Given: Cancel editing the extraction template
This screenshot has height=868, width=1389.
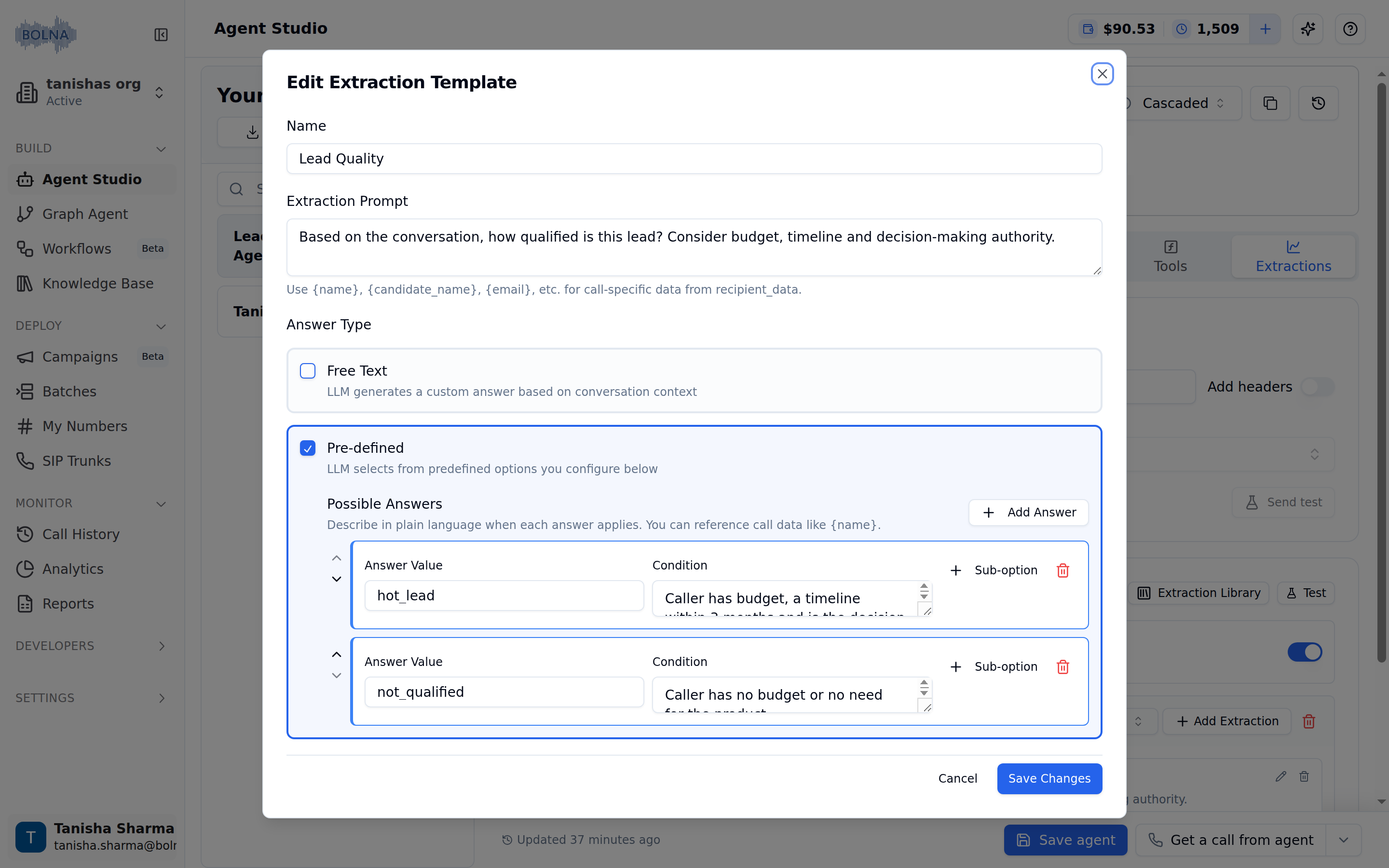Looking at the screenshot, I should (957, 778).
